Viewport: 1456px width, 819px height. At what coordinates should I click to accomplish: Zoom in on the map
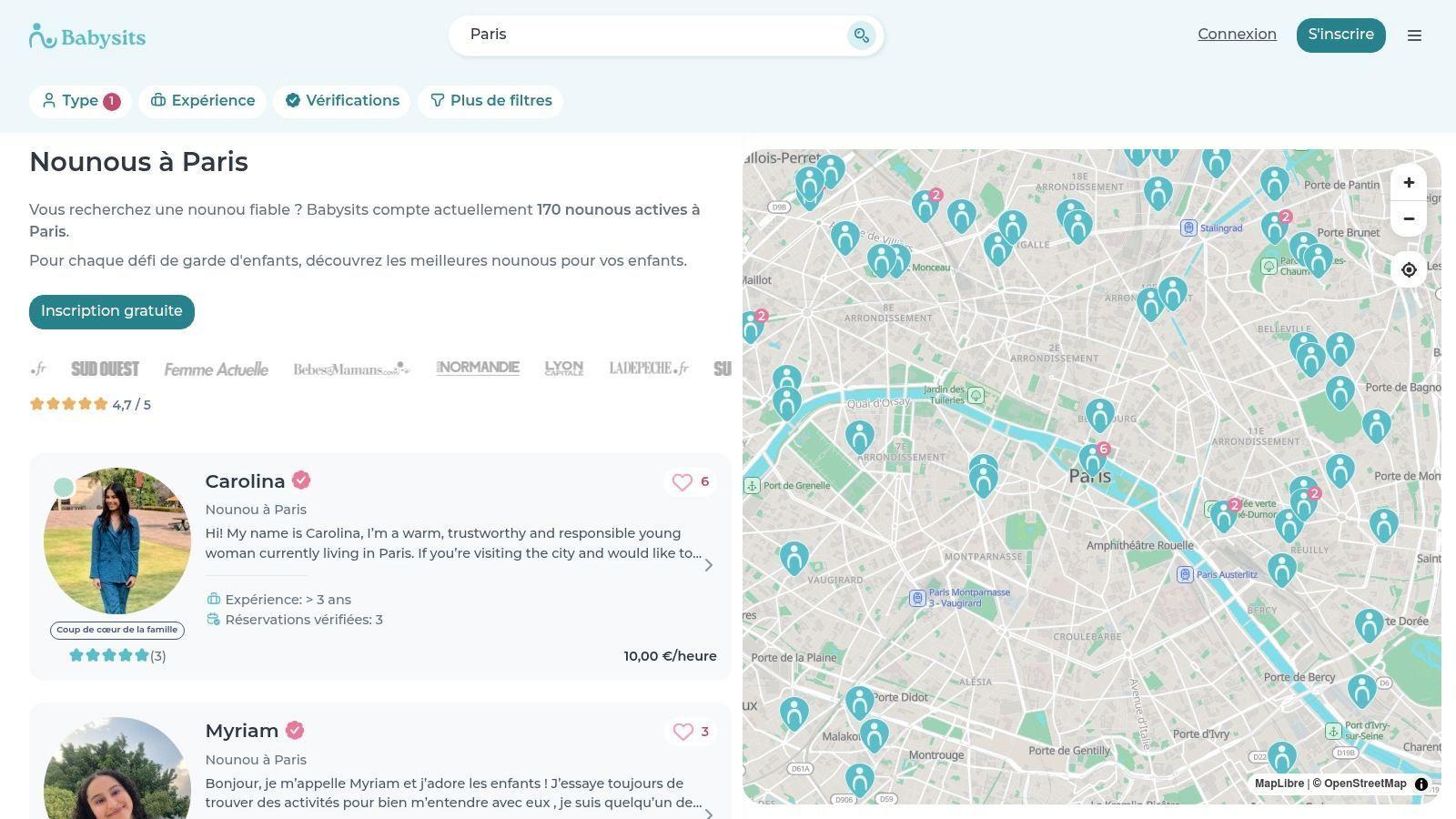coord(1409,183)
